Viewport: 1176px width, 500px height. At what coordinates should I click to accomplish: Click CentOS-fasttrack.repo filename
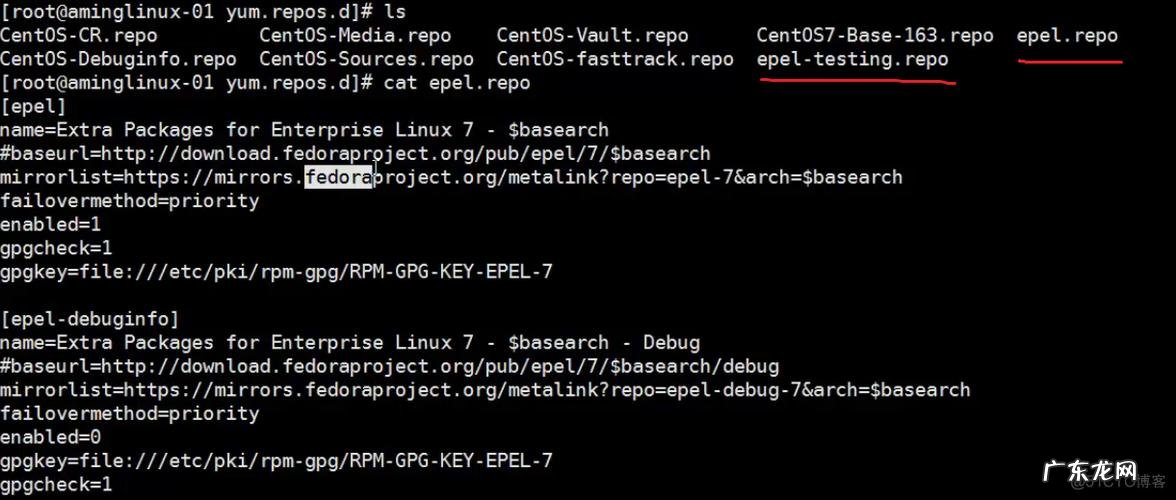(x=614, y=59)
